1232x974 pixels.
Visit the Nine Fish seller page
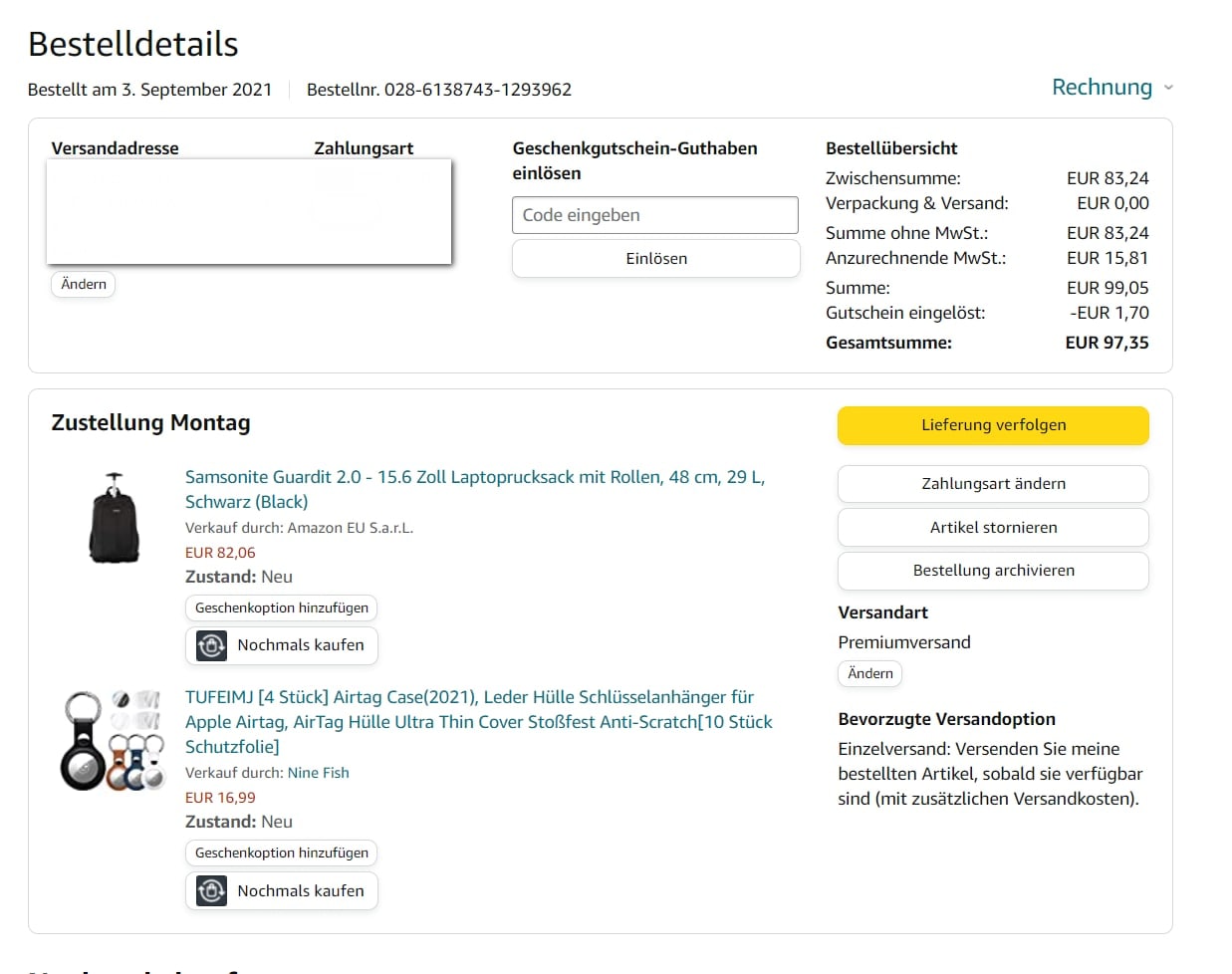(318, 773)
